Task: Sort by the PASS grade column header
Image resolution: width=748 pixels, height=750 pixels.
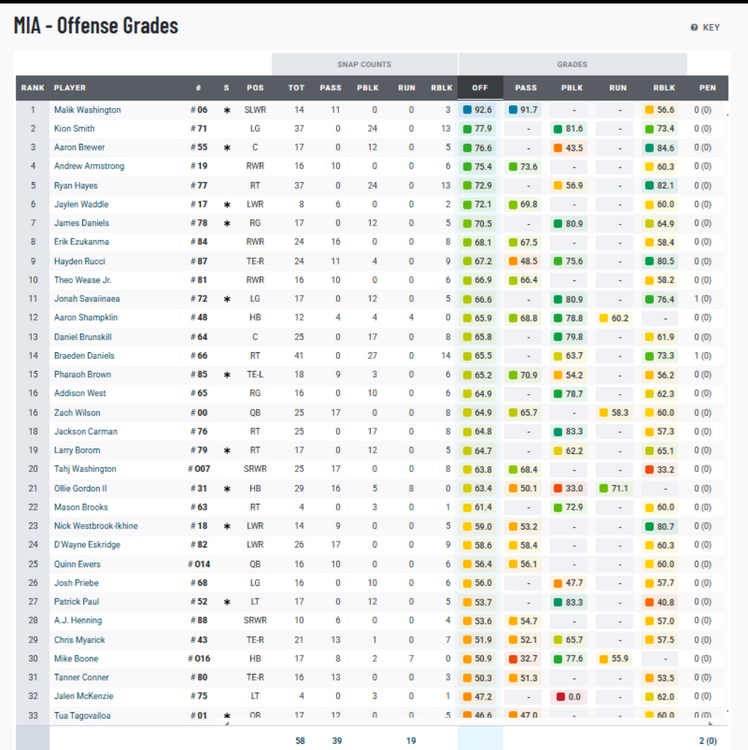Action: point(525,88)
